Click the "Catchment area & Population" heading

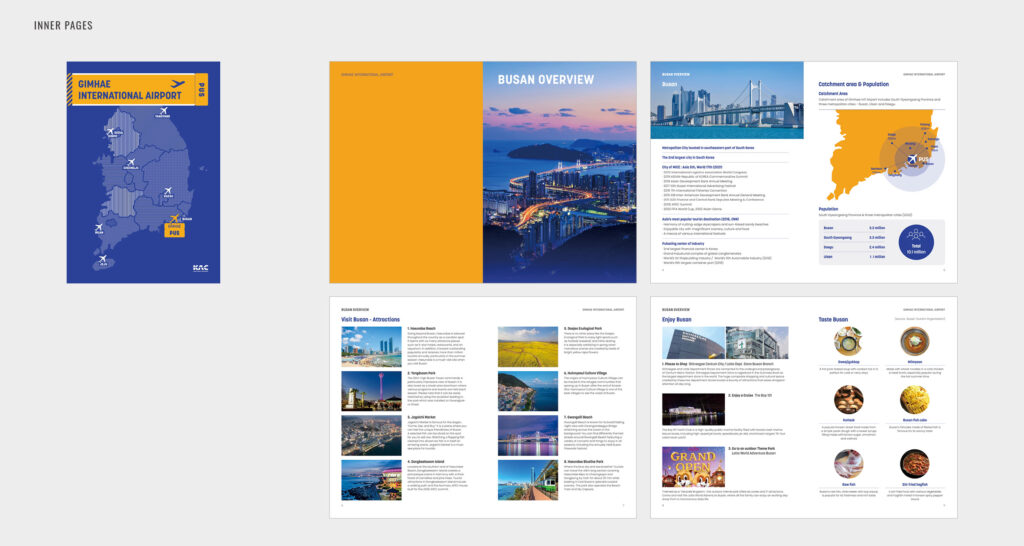[x=853, y=85]
